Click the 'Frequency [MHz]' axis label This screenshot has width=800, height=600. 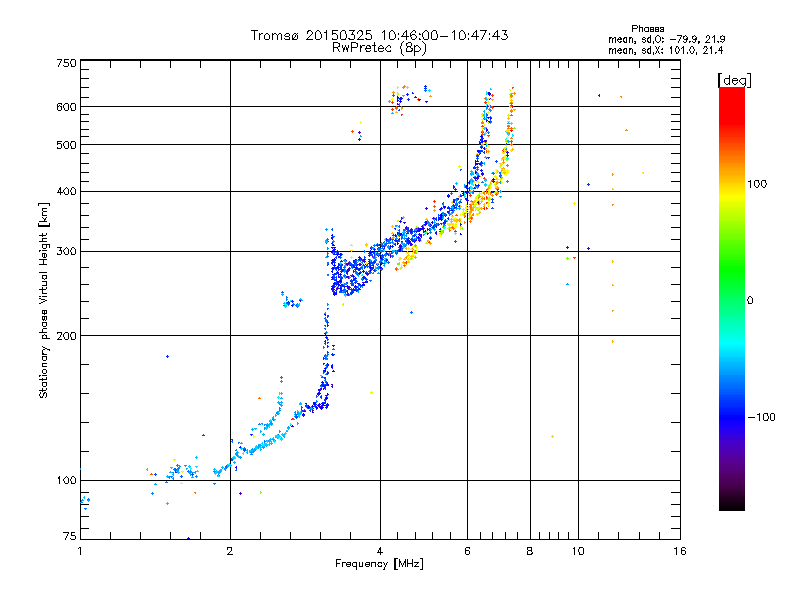(379, 564)
